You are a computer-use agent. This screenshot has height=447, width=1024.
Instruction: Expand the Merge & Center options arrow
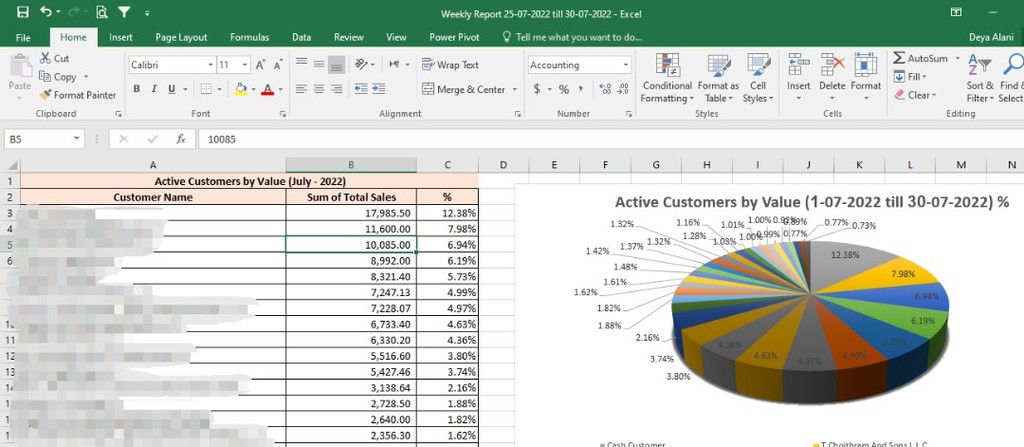515,90
